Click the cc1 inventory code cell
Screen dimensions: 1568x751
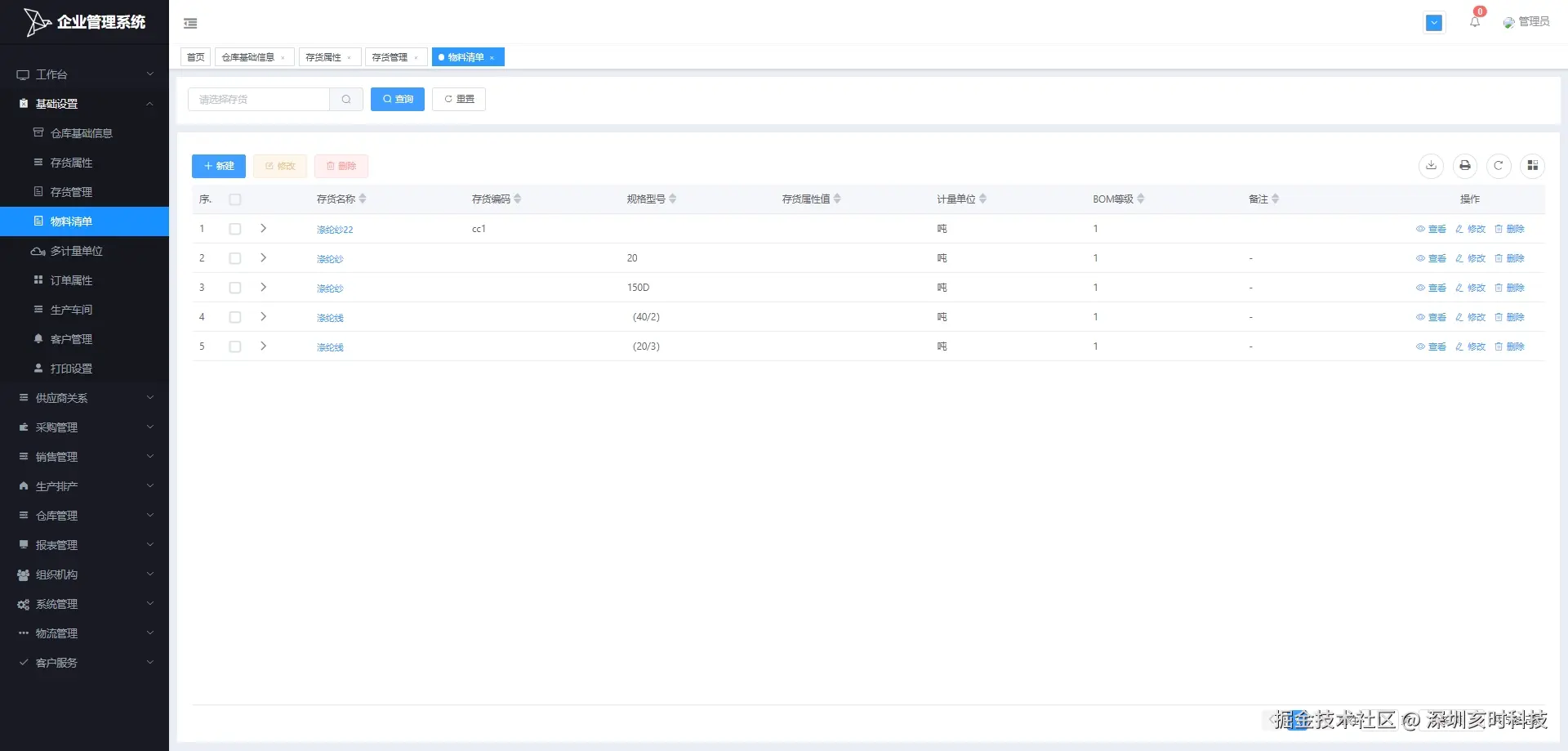tap(479, 229)
